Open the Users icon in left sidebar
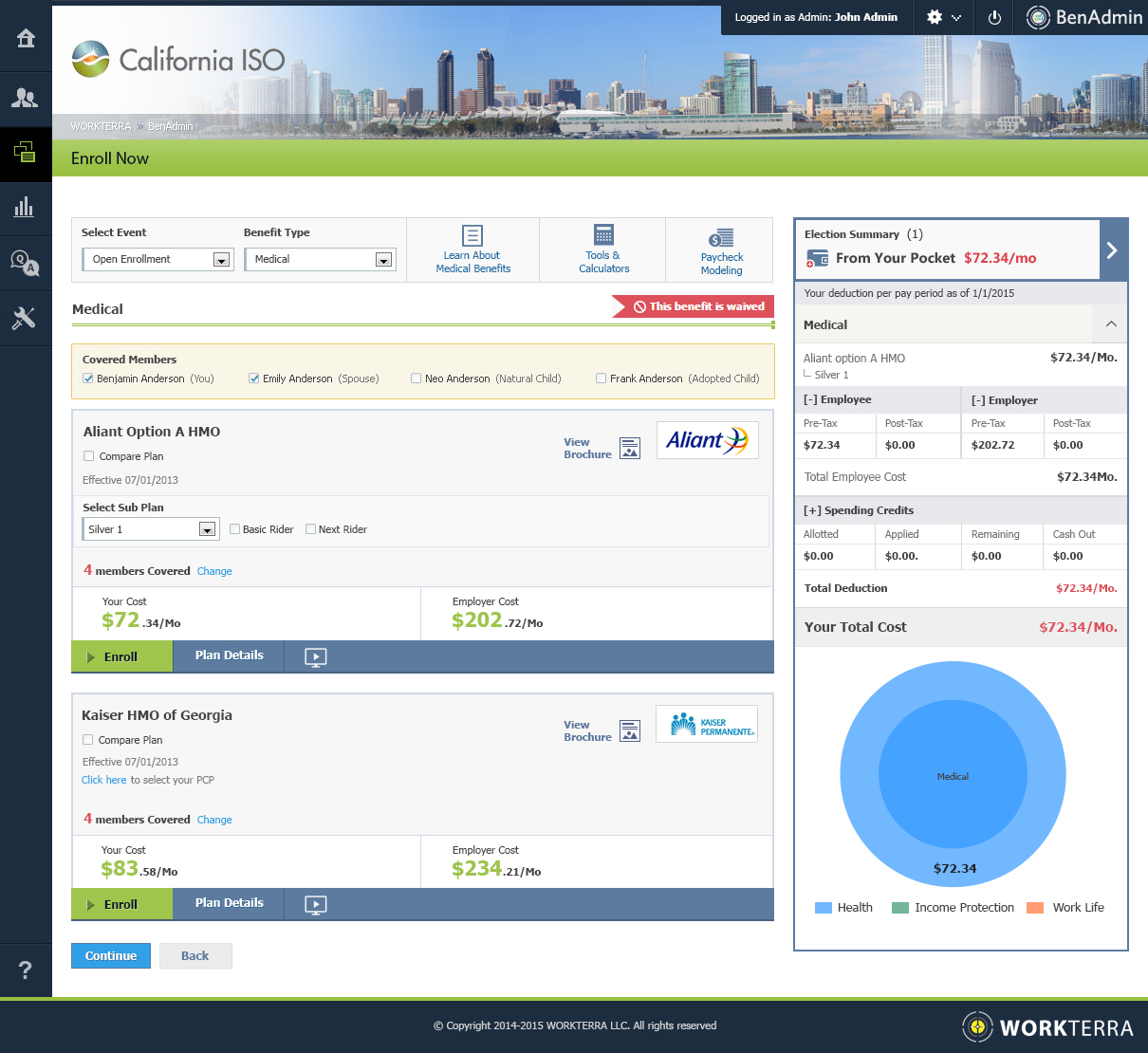Screen dimensions: 1148x1053 pos(26,98)
